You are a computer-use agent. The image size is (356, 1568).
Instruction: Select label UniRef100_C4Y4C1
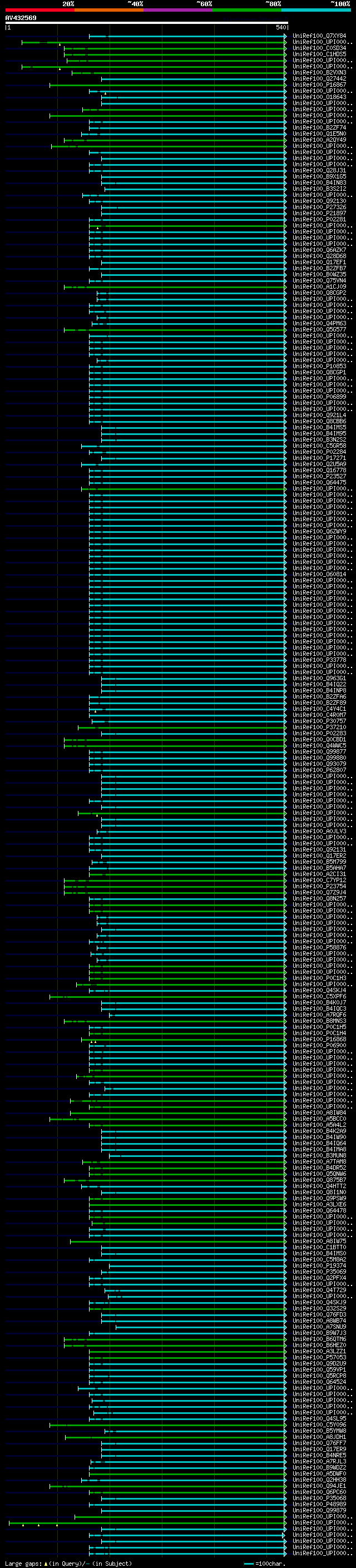[319, 709]
